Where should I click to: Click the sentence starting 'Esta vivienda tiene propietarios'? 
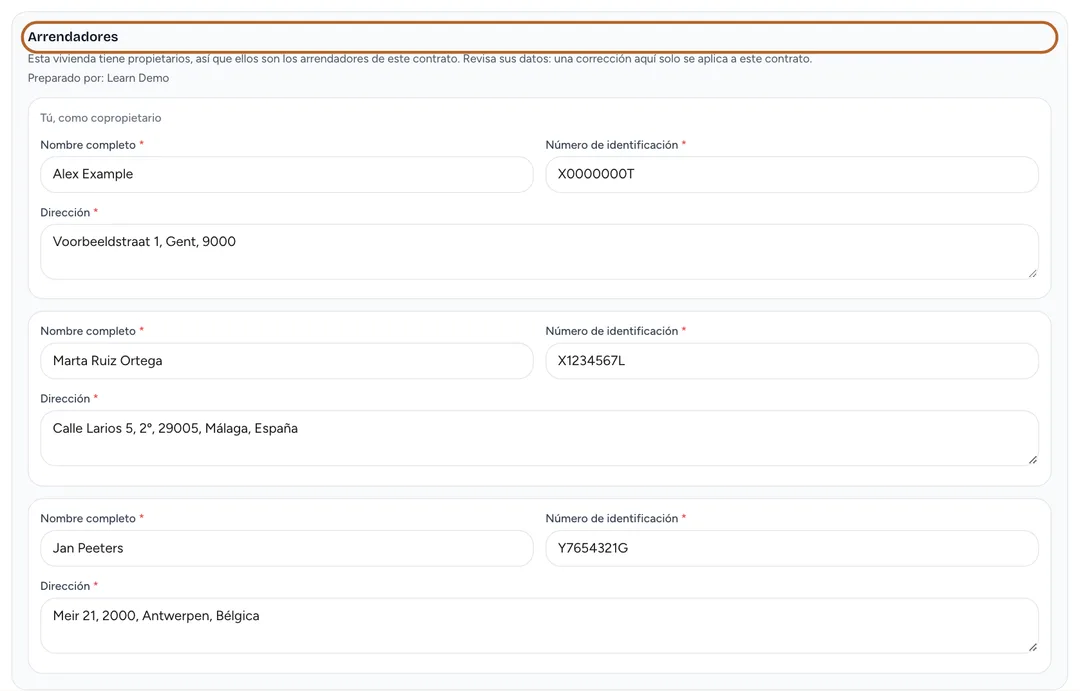419,59
